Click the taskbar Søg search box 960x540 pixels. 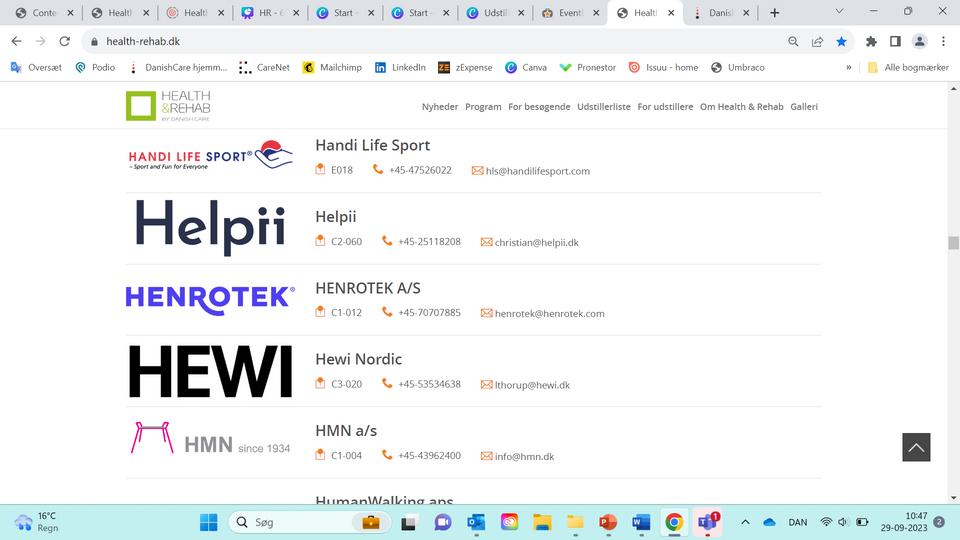(x=310, y=522)
